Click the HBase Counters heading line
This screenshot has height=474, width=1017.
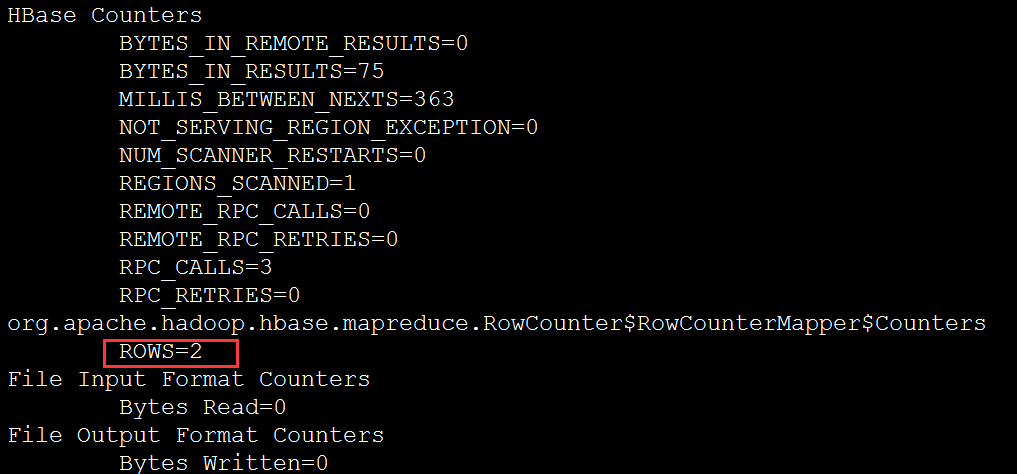coord(104,16)
